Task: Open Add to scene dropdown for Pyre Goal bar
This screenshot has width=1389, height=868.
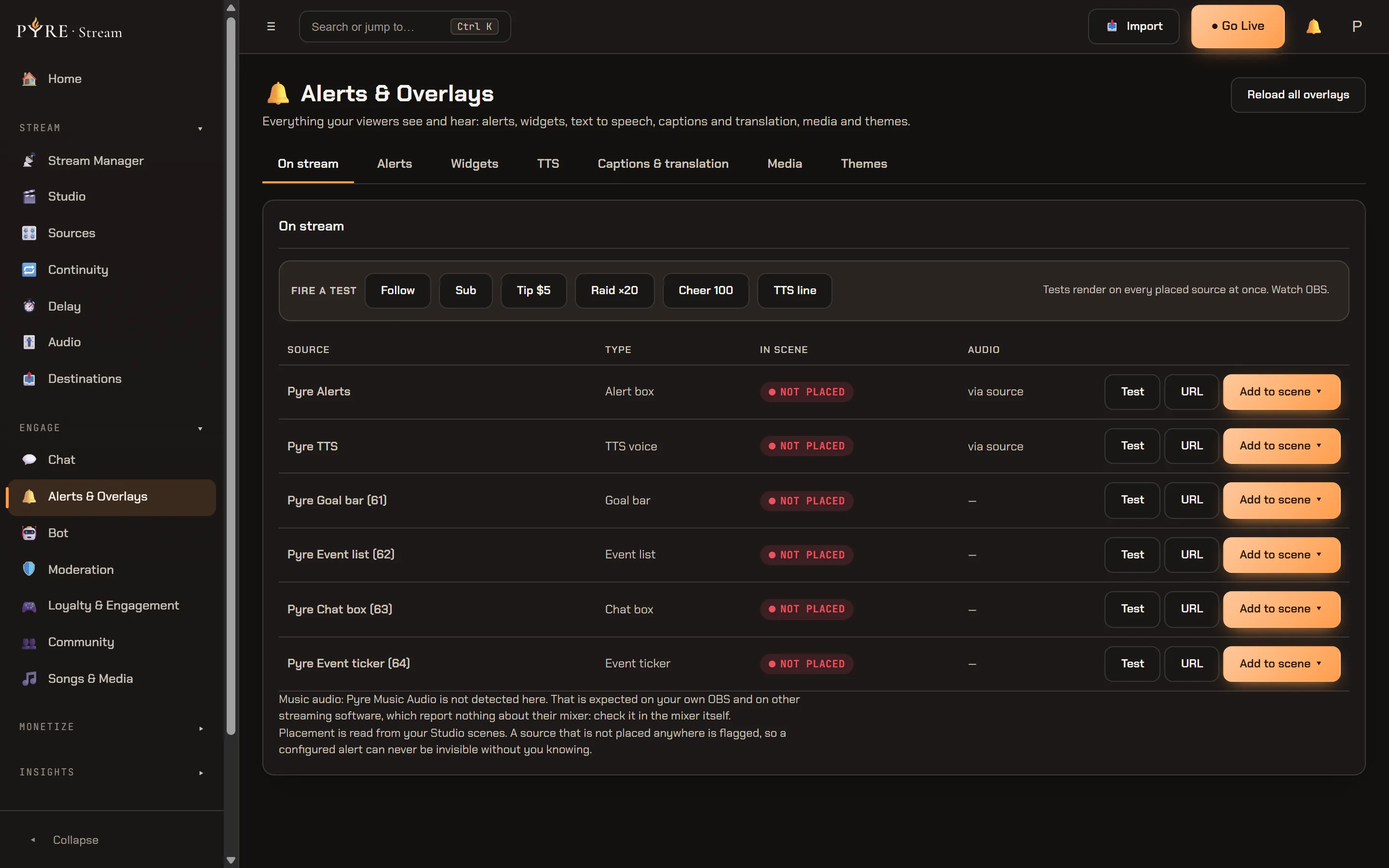Action: pyautogui.click(x=1281, y=500)
